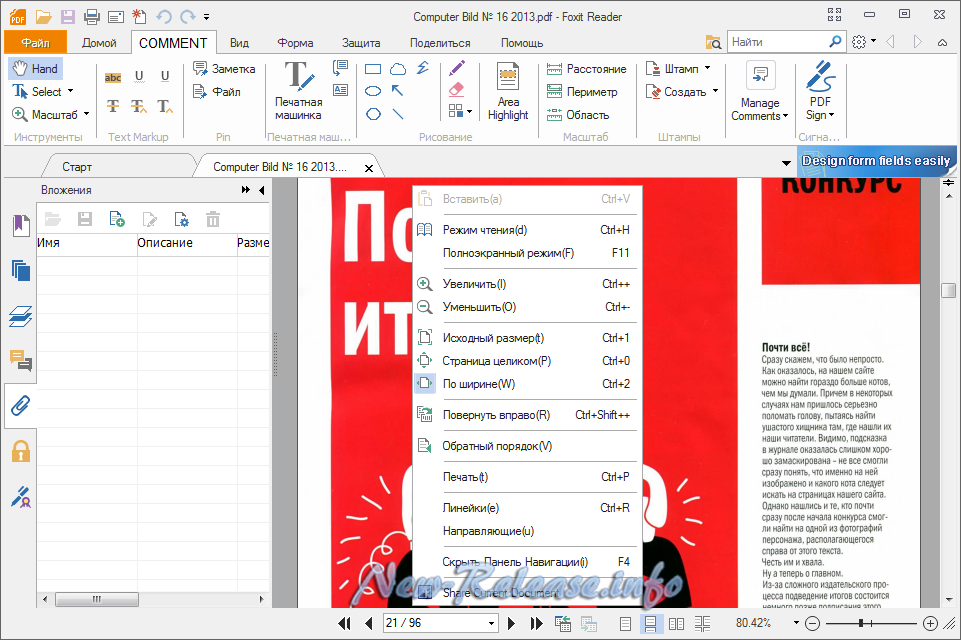Click the vertical document scrollbar thumb
This screenshot has height=640, width=961.
click(949, 290)
